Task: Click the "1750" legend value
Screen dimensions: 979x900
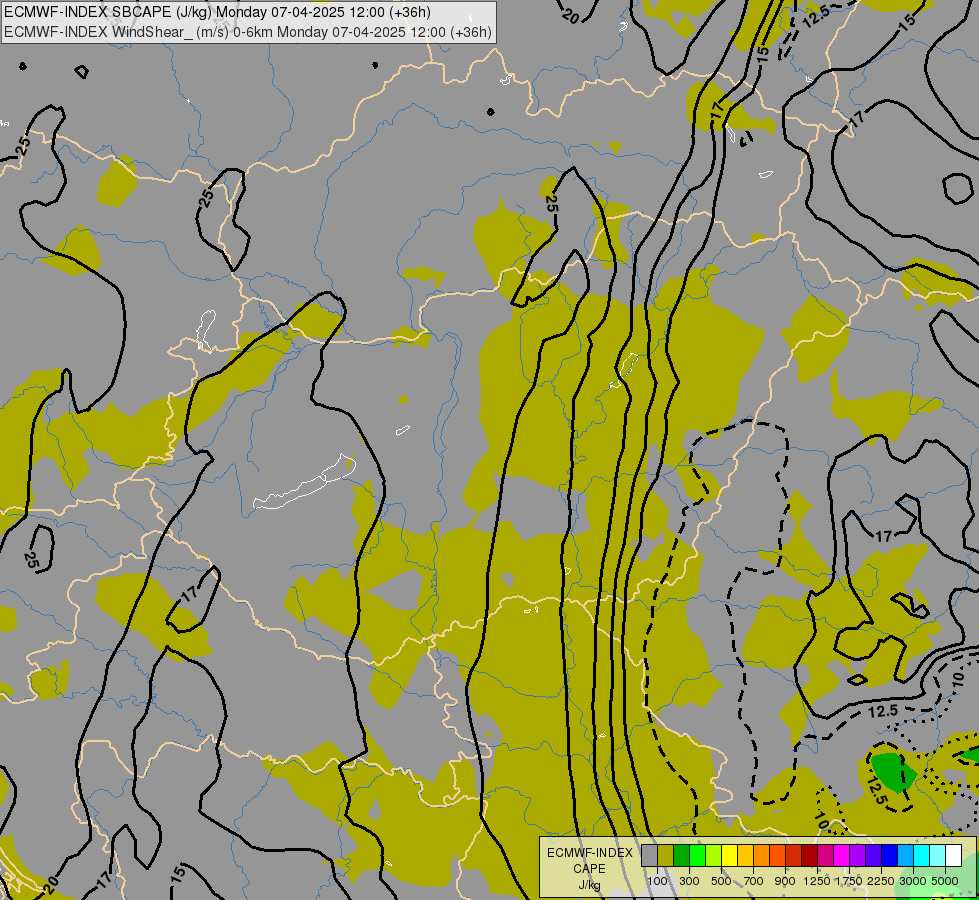Action: [849, 881]
